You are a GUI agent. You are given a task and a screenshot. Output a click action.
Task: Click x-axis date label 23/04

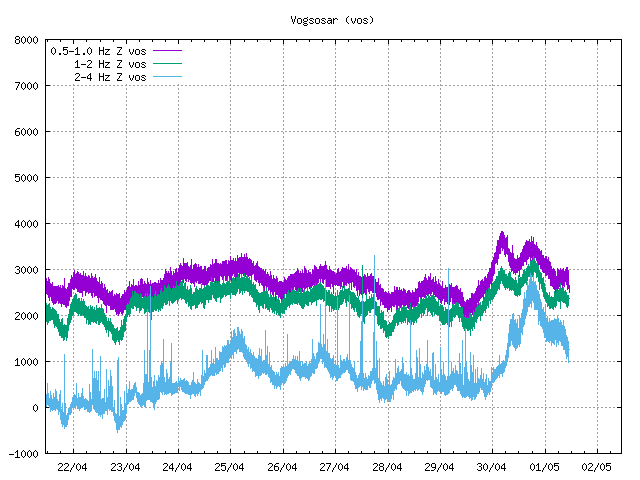coord(126,467)
